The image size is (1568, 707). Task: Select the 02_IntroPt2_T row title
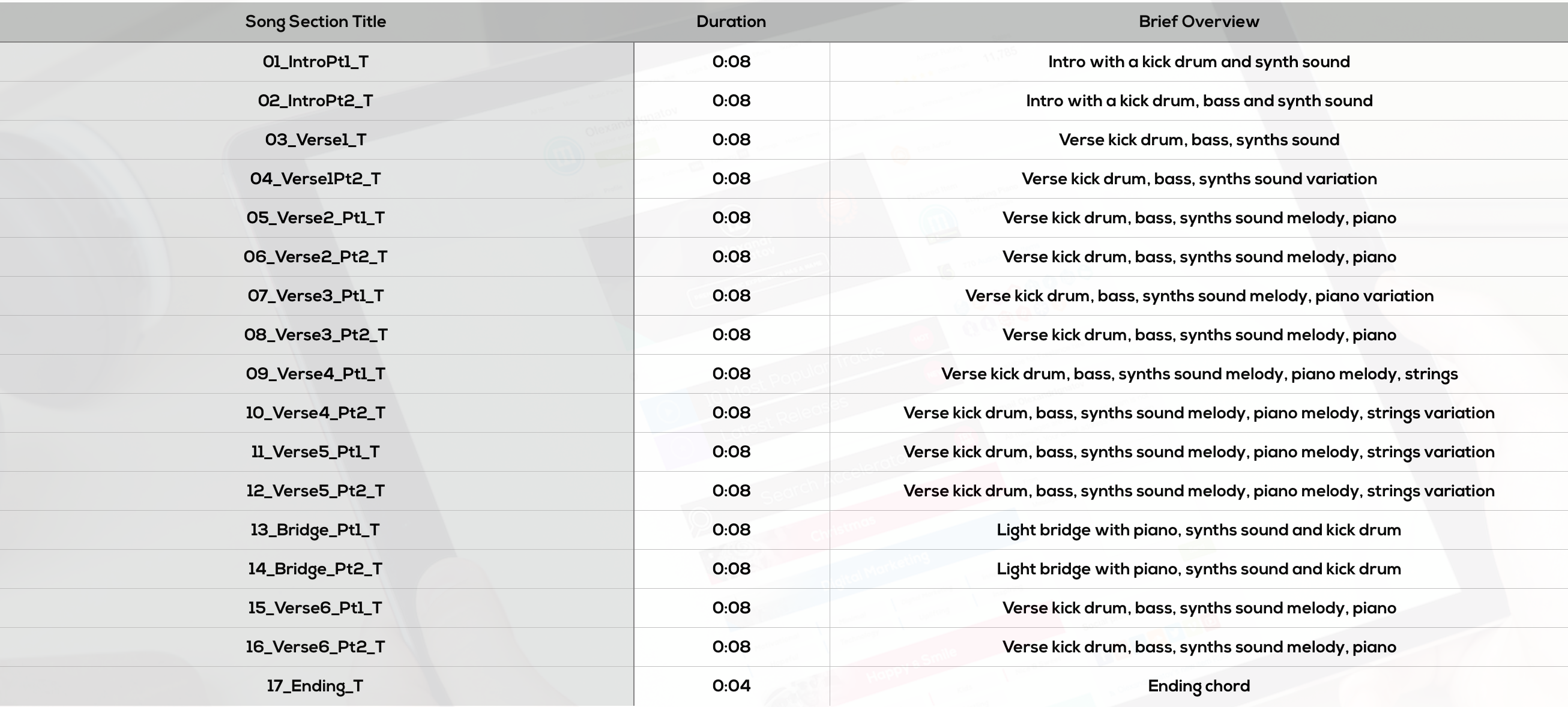pyautogui.click(x=315, y=100)
